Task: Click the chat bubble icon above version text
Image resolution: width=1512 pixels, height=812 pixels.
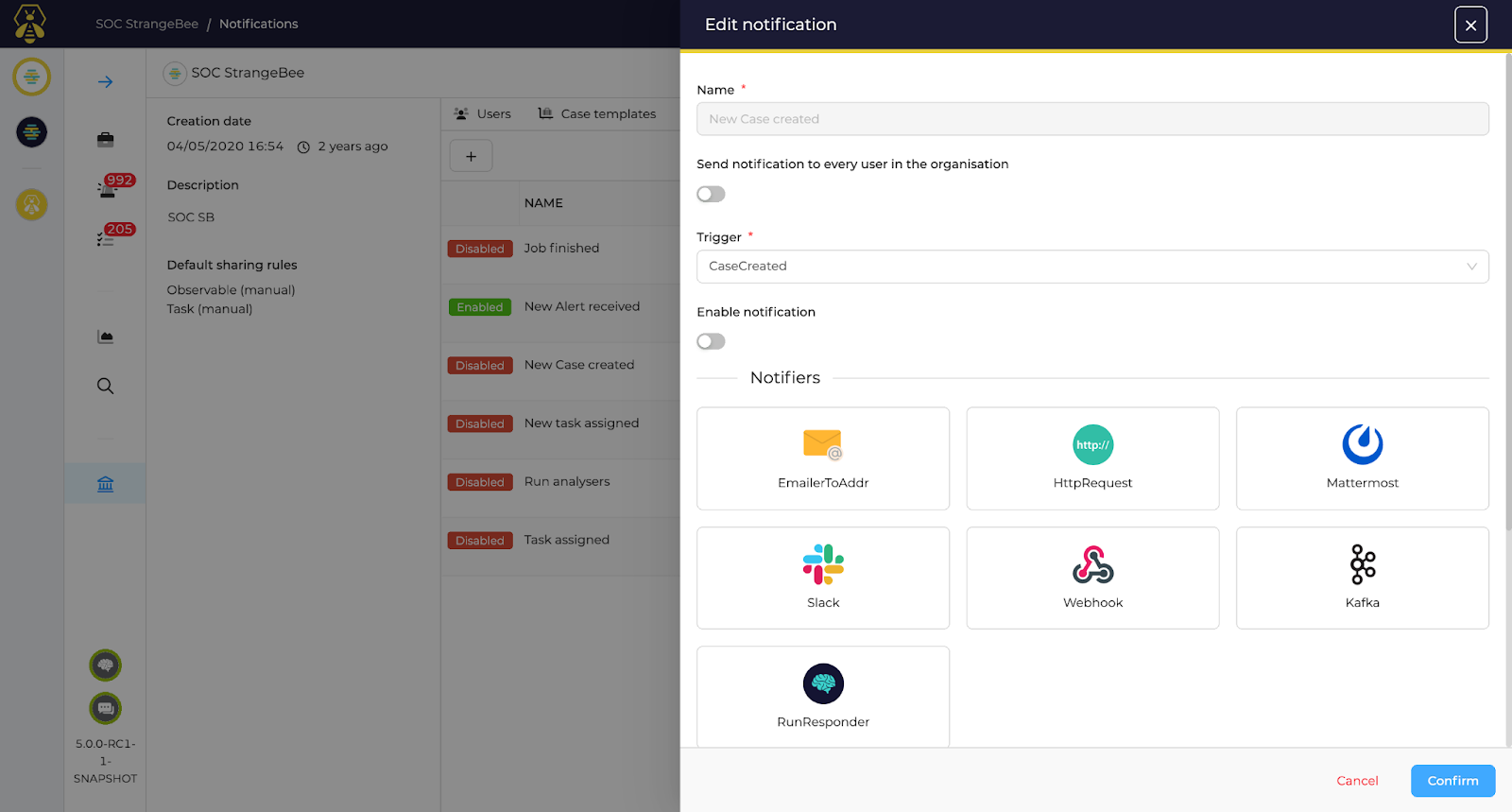Action: [x=106, y=708]
